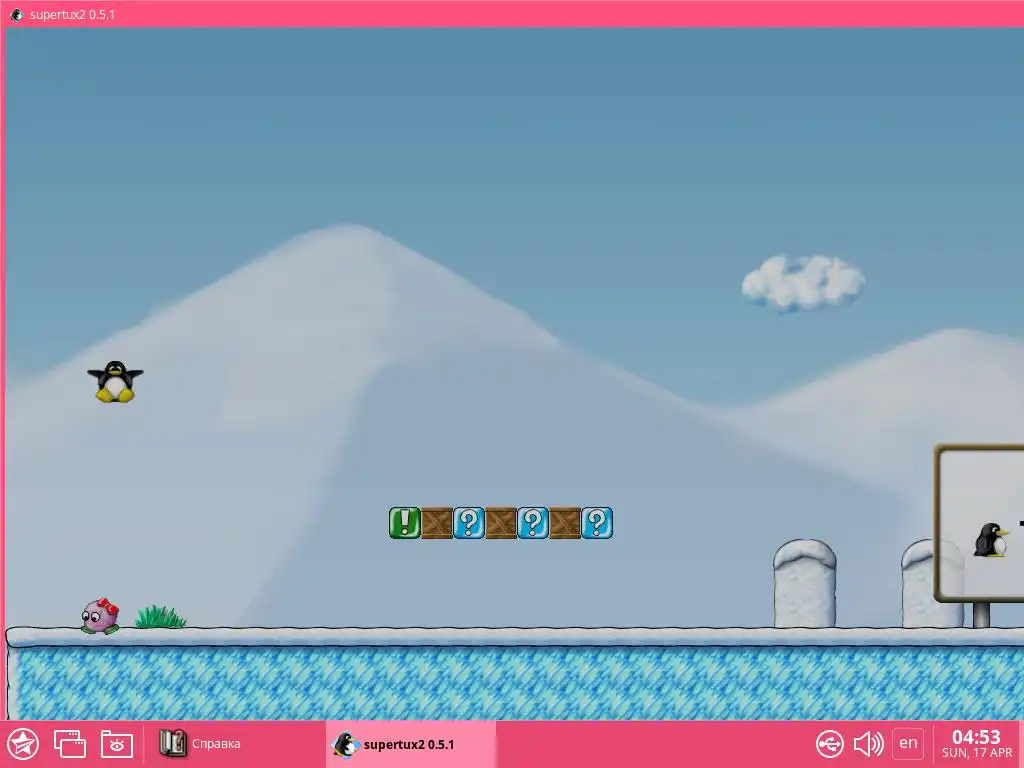This screenshot has width=1024, height=768.
Task: Click the third wooden crate block
Action: pyautogui.click(x=565, y=523)
